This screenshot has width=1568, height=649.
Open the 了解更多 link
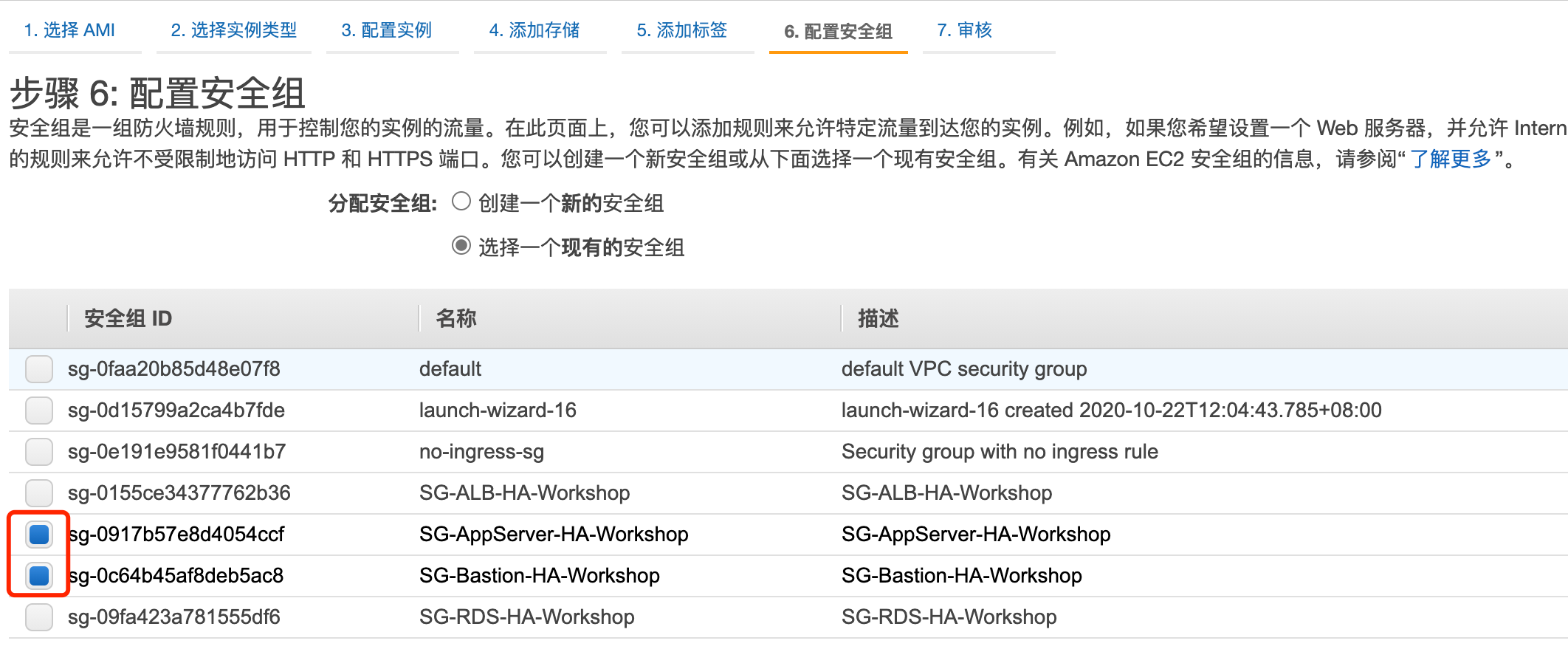[x=1451, y=159]
